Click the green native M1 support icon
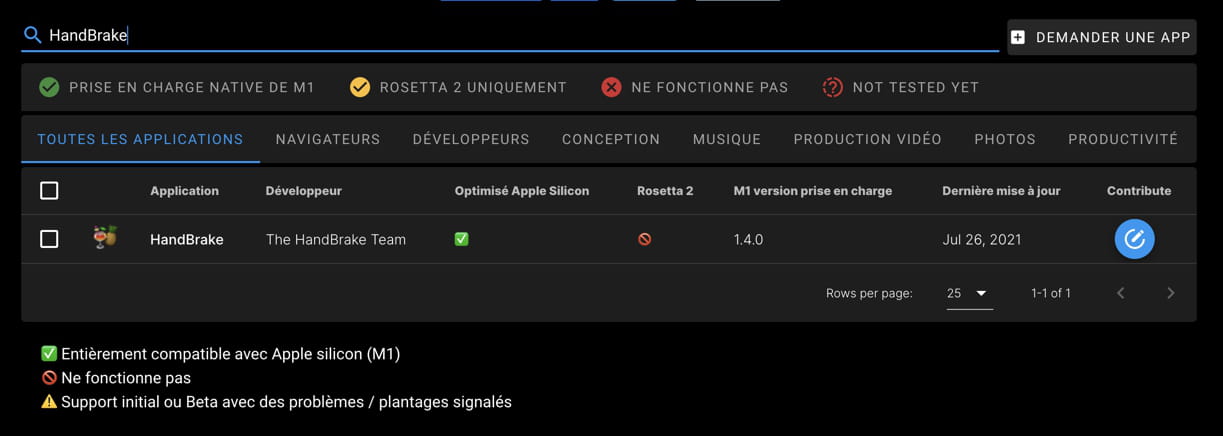 (49, 87)
